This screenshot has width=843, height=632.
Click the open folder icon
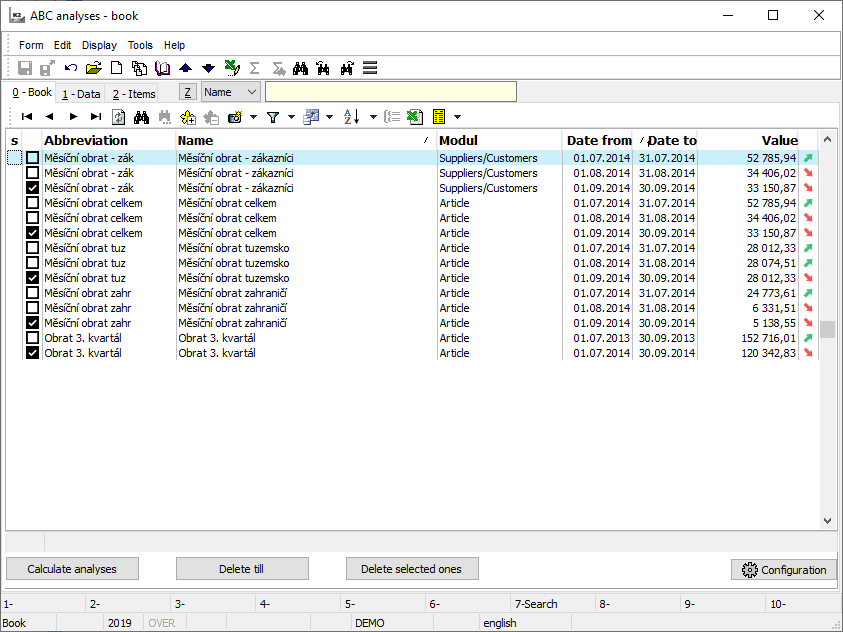94,68
